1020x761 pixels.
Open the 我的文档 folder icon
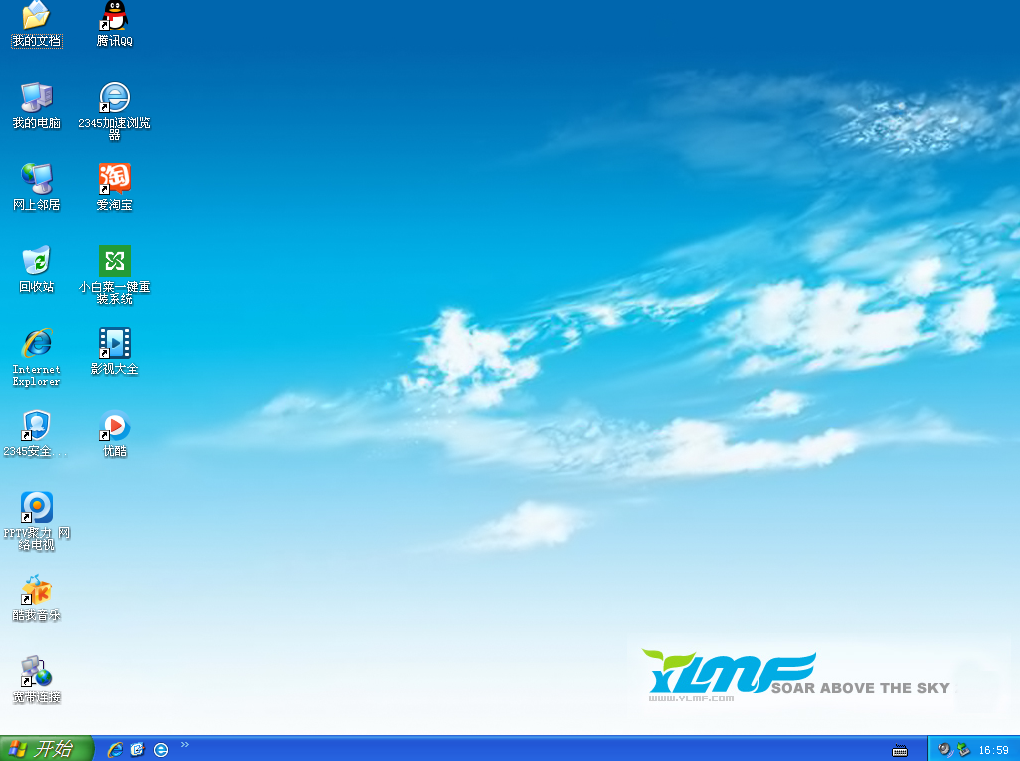[x=36, y=16]
